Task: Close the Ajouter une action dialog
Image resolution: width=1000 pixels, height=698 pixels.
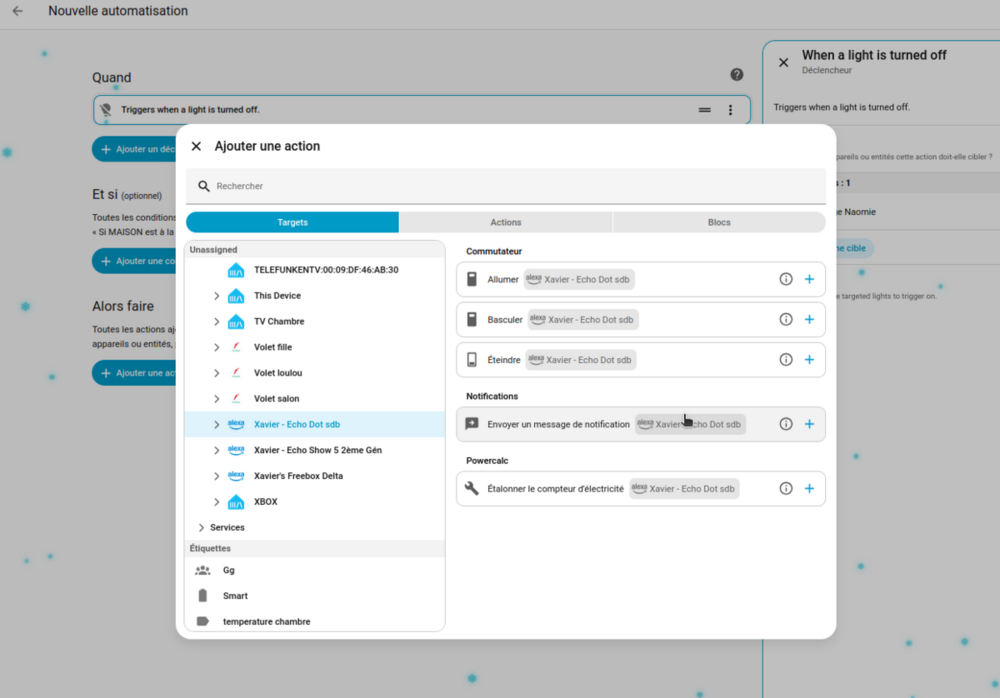Action: pos(196,146)
